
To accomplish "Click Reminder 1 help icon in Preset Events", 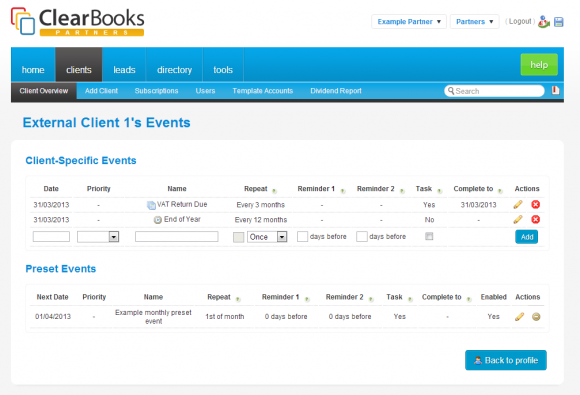I will pyautogui.click(x=307, y=299).
